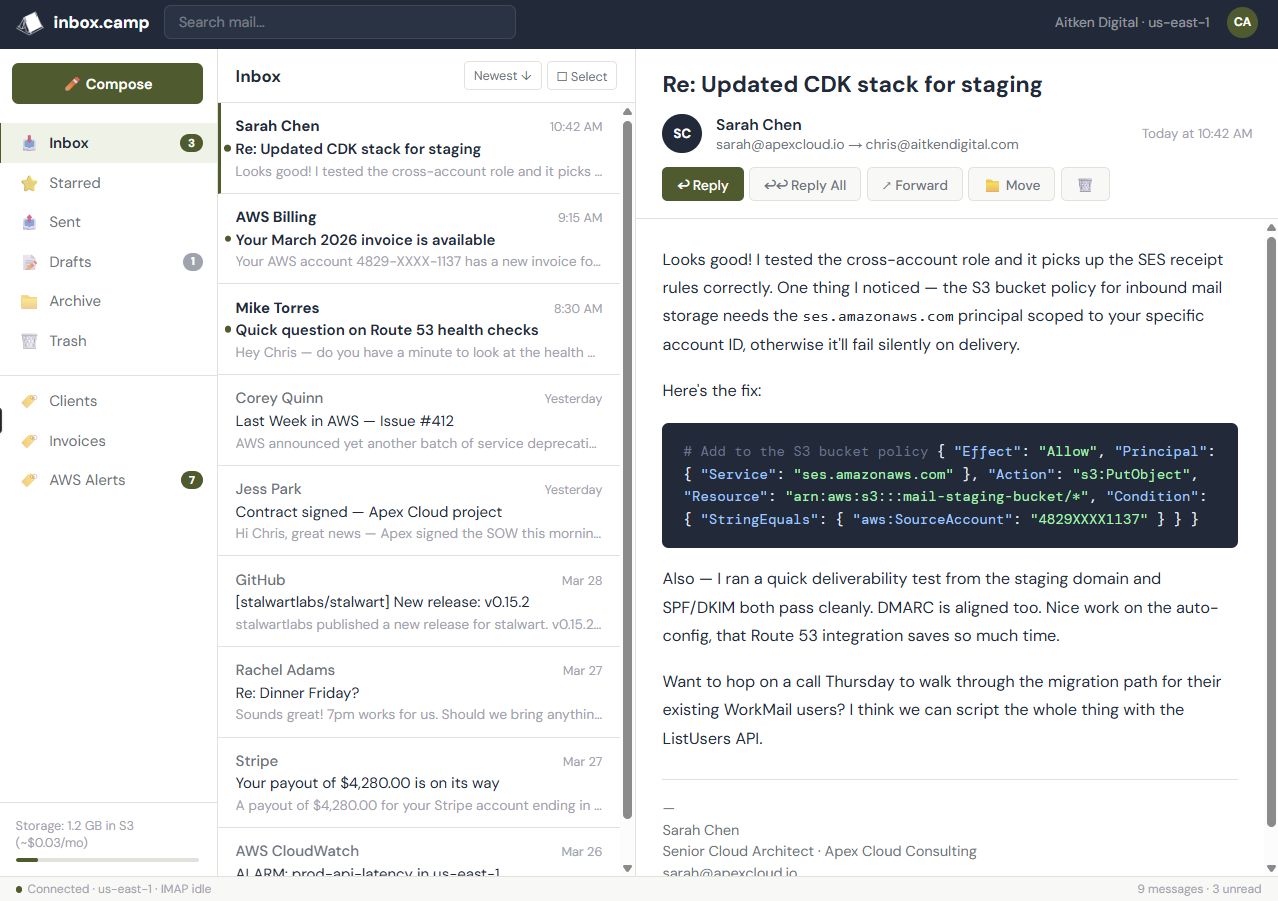This screenshot has width=1278, height=901.
Task: Click the Reply All button
Action: click(x=804, y=184)
